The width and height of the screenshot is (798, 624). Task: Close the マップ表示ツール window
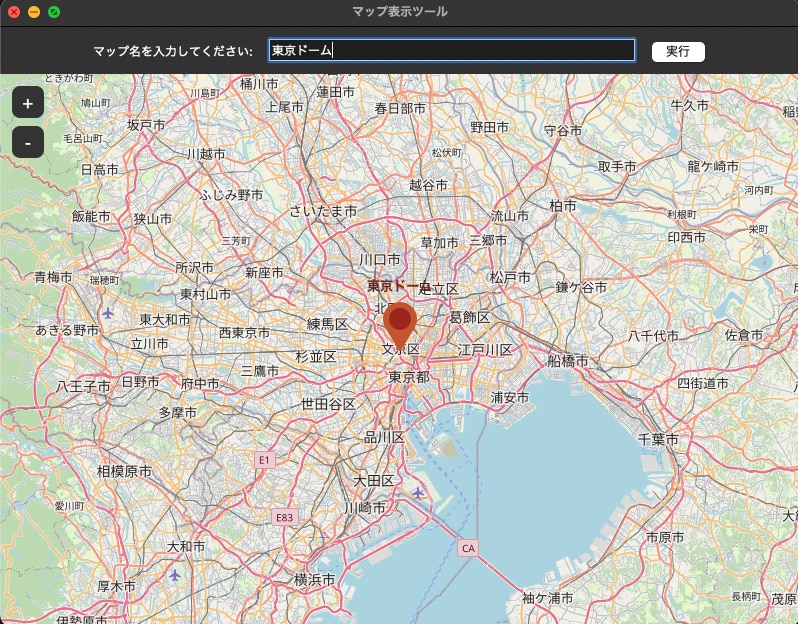point(14,12)
